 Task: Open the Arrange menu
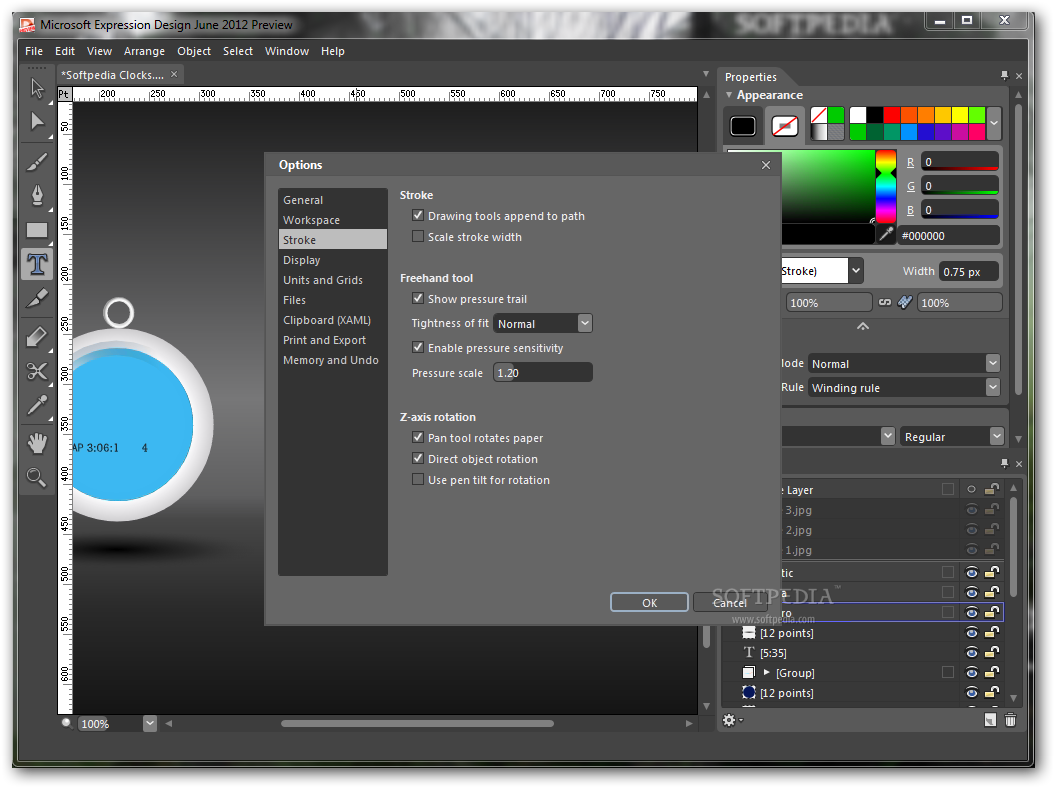pyautogui.click(x=144, y=51)
